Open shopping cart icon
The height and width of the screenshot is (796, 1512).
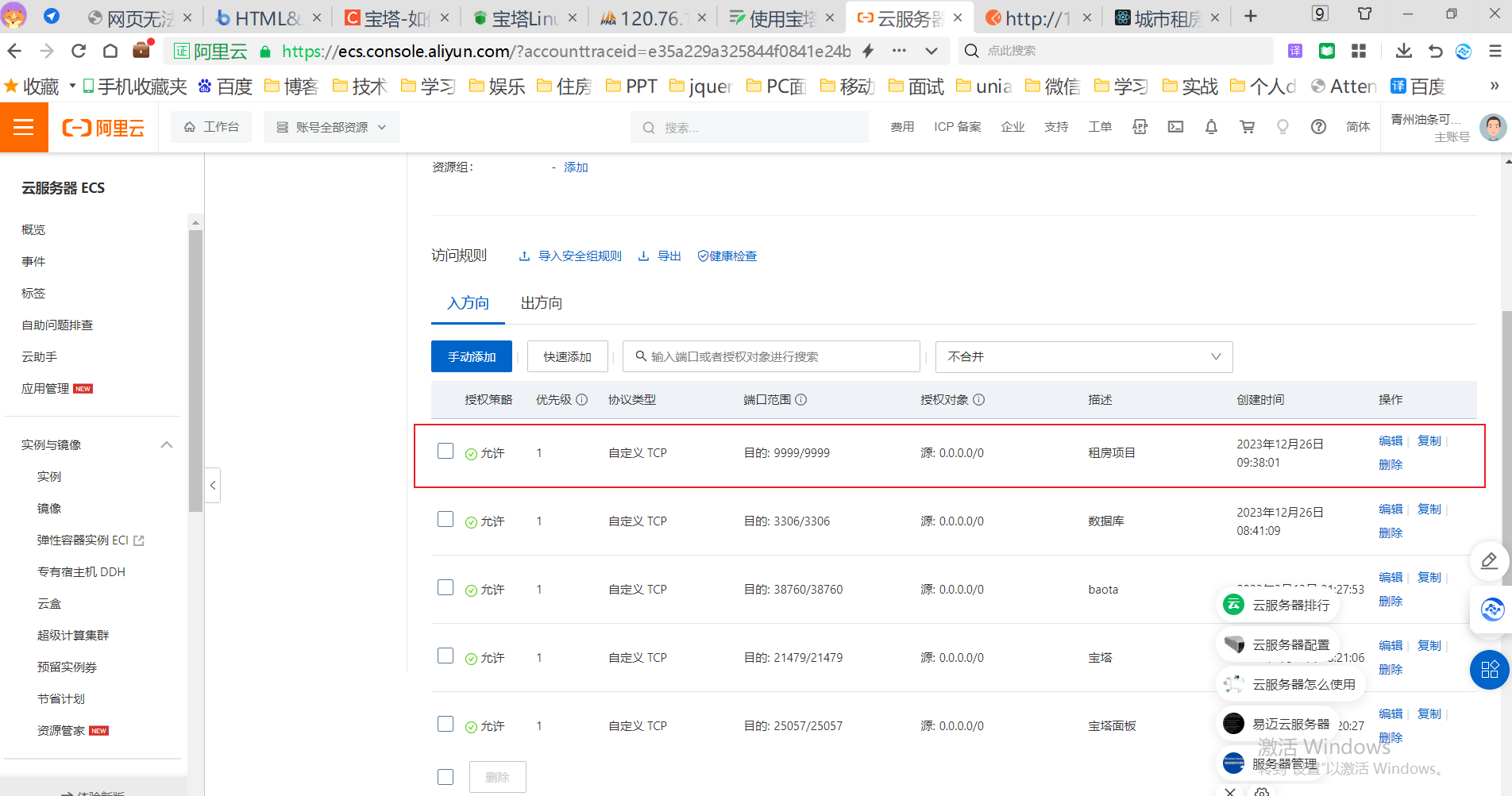click(1247, 127)
